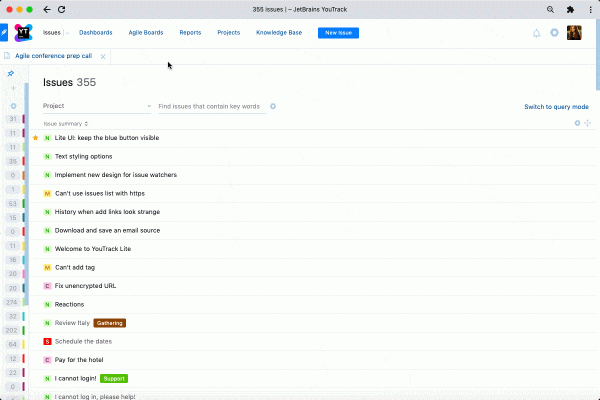This screenshot has height=400, width=600.
Task: Open issue Pay for the hotel
Action: (x=79, y=360)
